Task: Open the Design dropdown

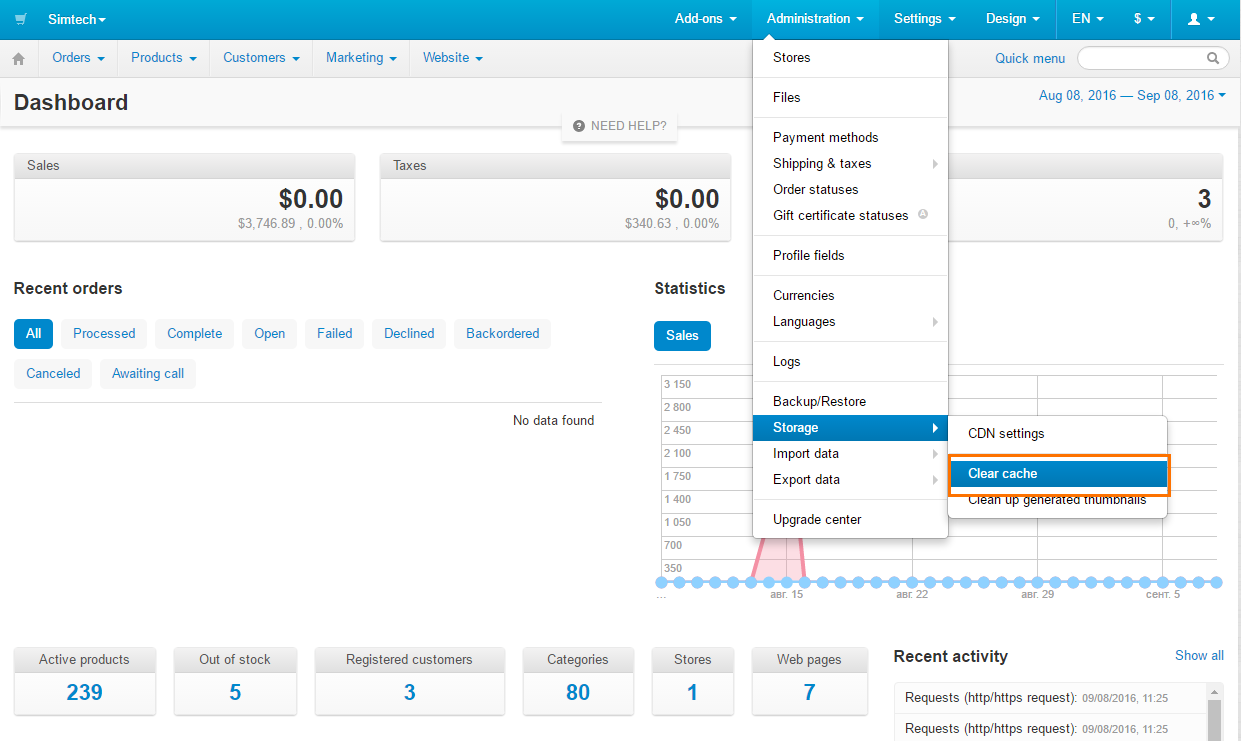Action: [1013, 19]
